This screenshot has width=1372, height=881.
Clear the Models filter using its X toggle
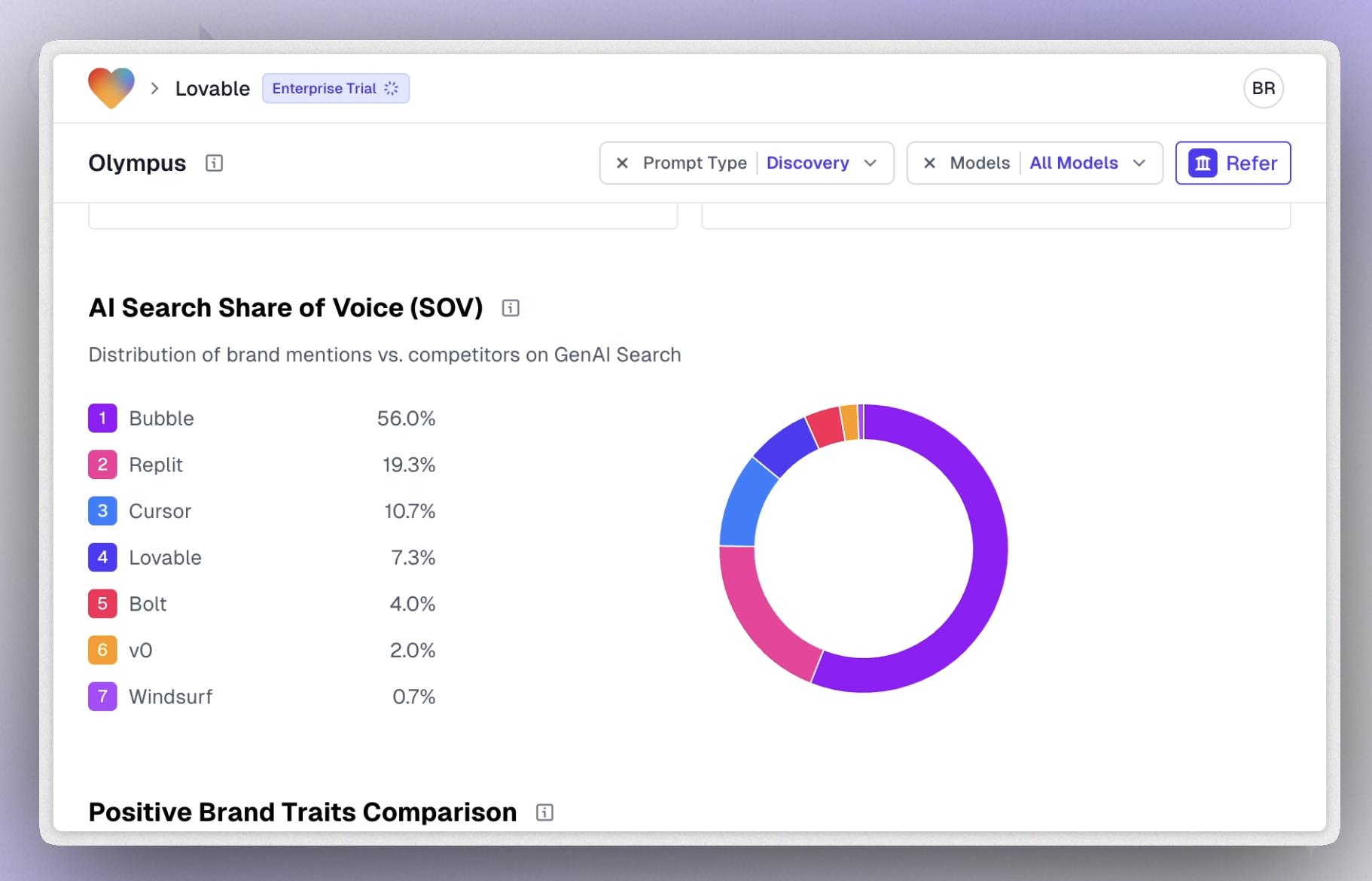tap(930, 163)
